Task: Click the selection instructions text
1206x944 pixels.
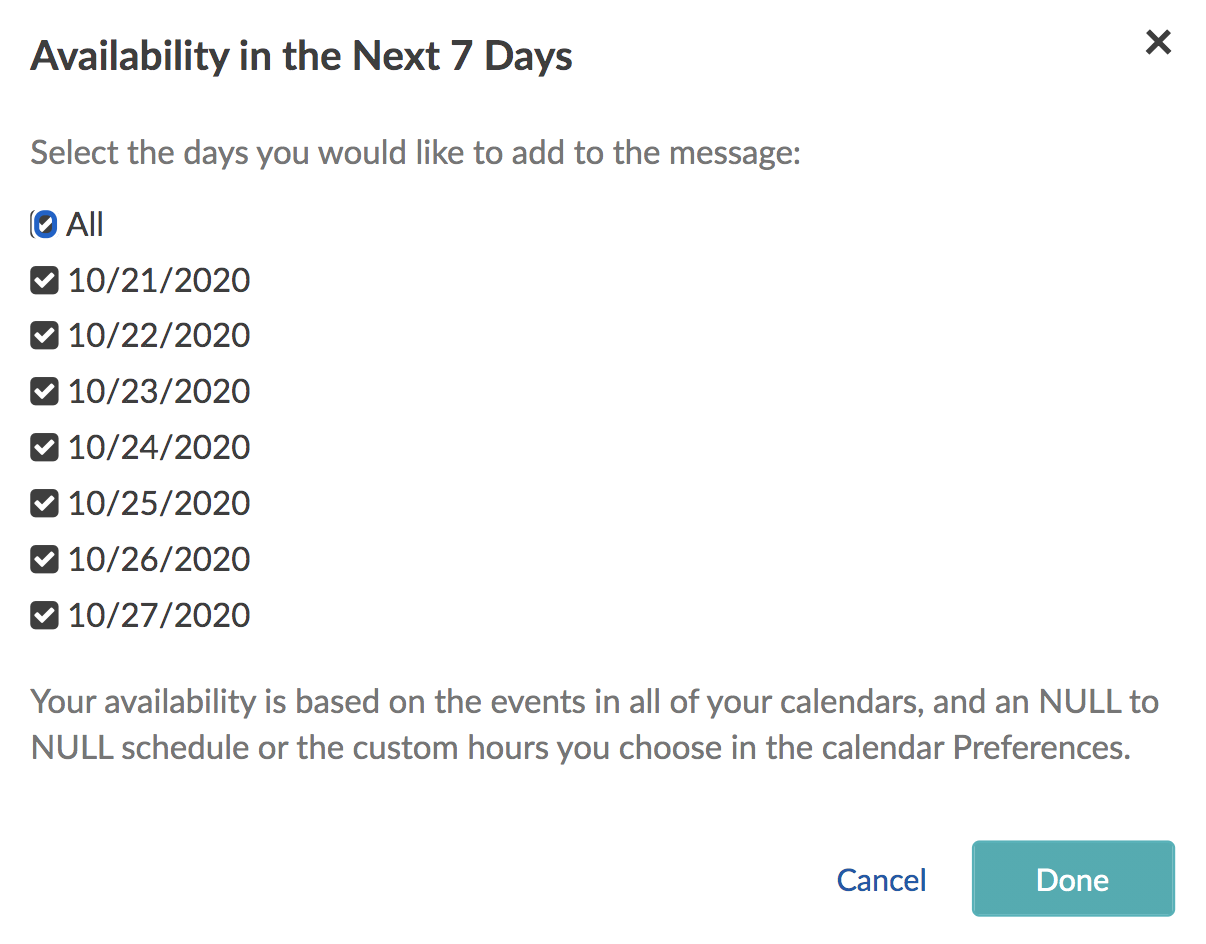Action: (417, 152)
